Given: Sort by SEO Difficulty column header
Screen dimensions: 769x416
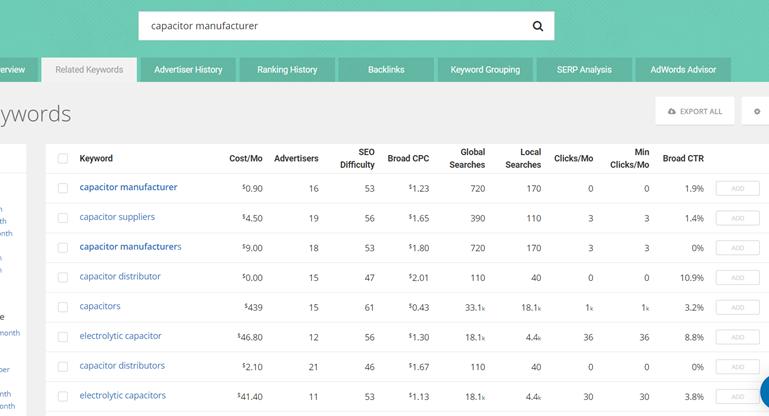Looking at the screenshot, I should [357, 158].
